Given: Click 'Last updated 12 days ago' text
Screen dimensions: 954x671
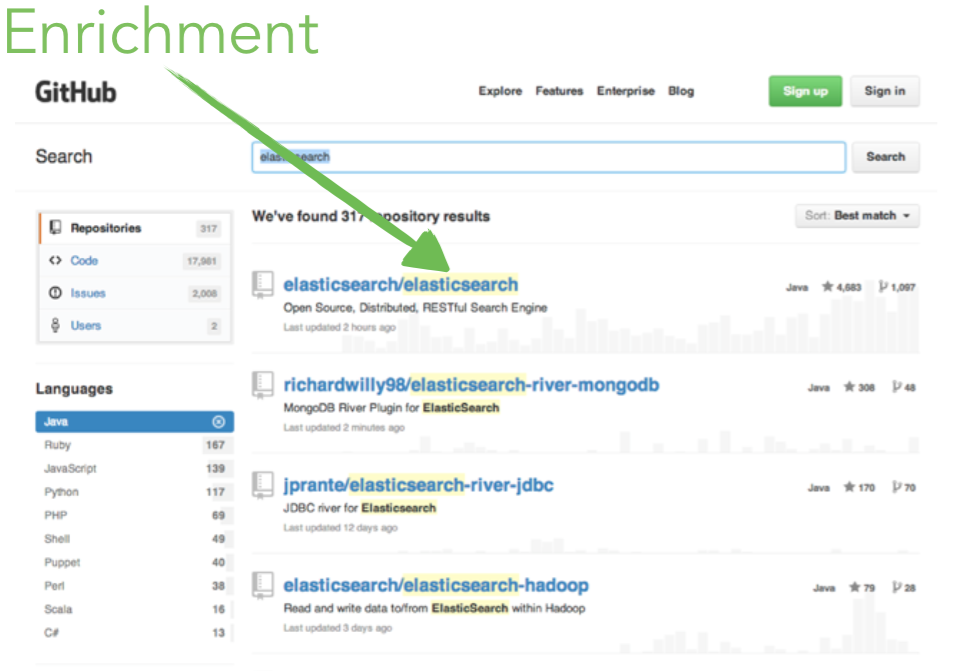Looking at the screenshot, I should pyautogui.click(x=340, y=527).
